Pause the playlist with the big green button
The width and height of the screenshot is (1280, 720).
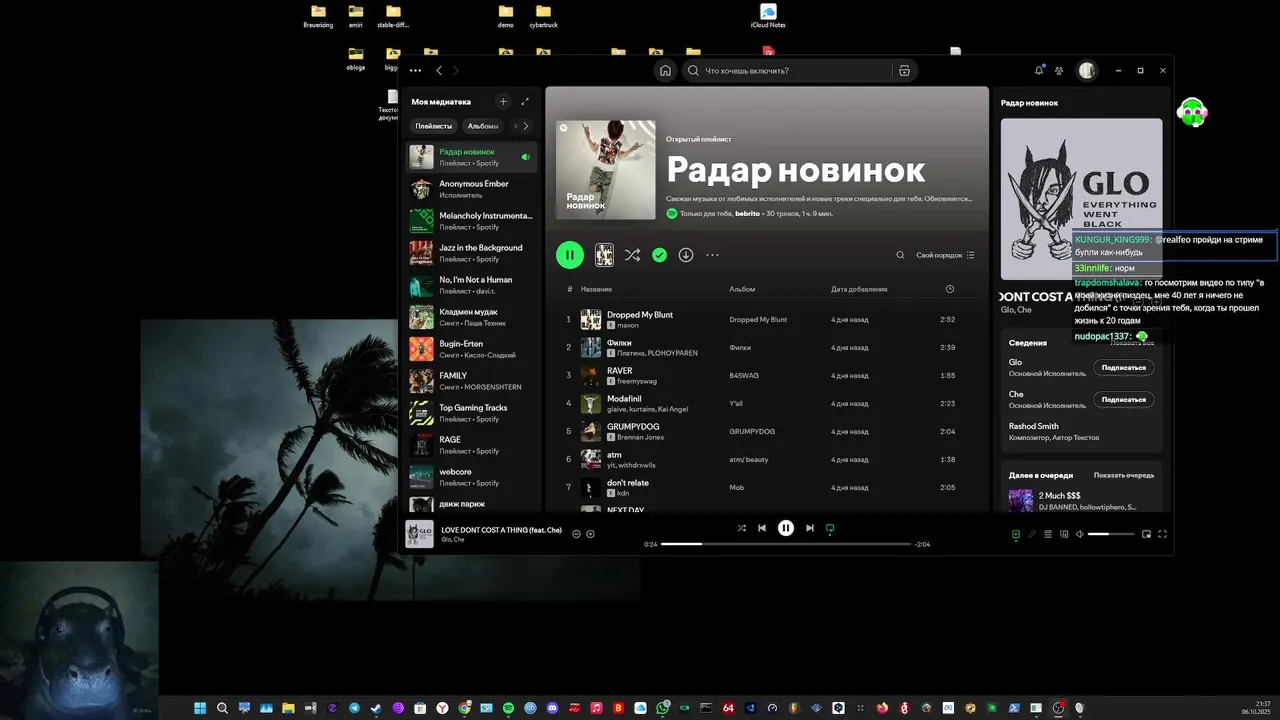click(x=570, y=255)
